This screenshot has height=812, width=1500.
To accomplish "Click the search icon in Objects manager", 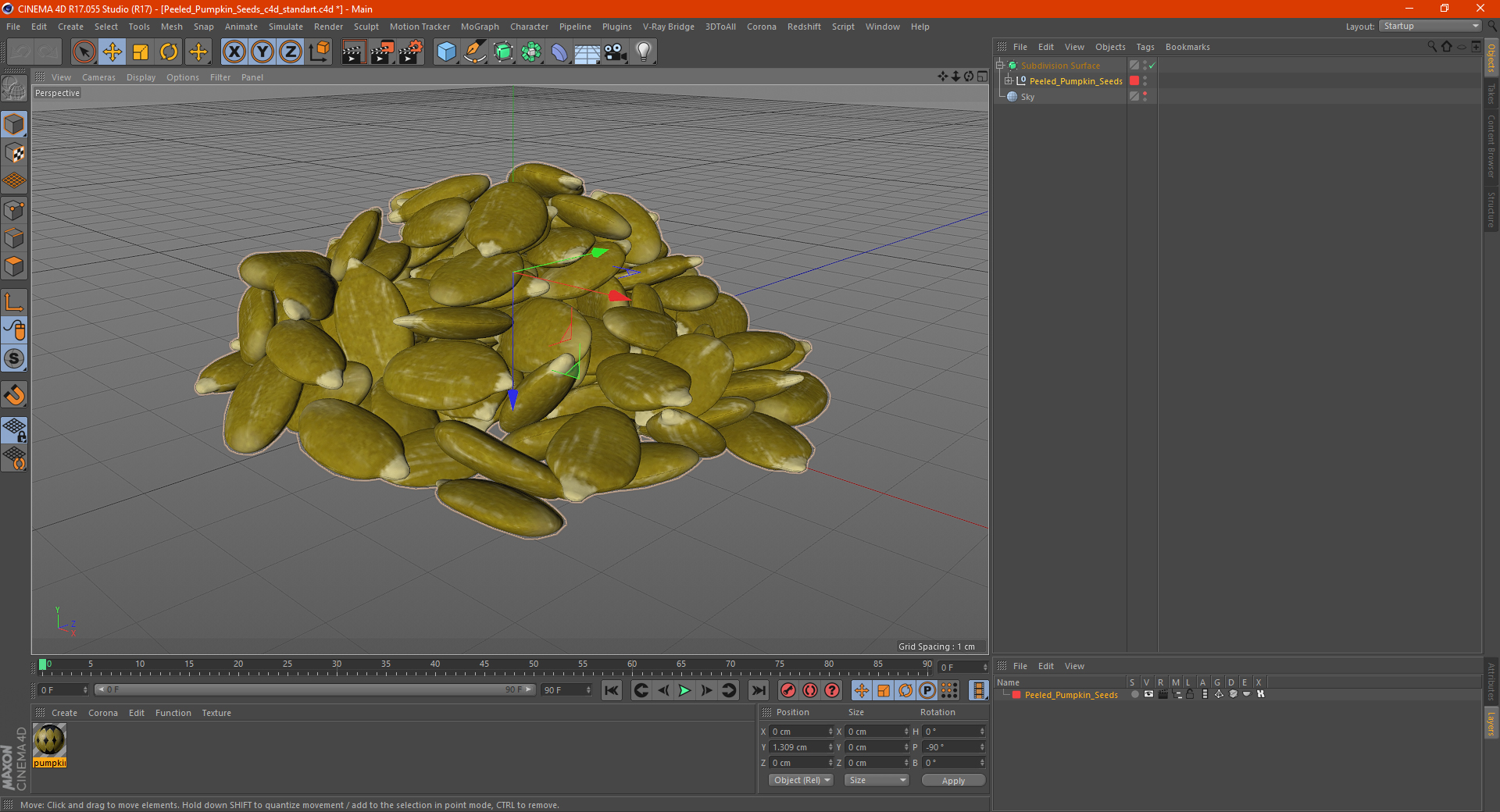I will tap(1432, 46).
